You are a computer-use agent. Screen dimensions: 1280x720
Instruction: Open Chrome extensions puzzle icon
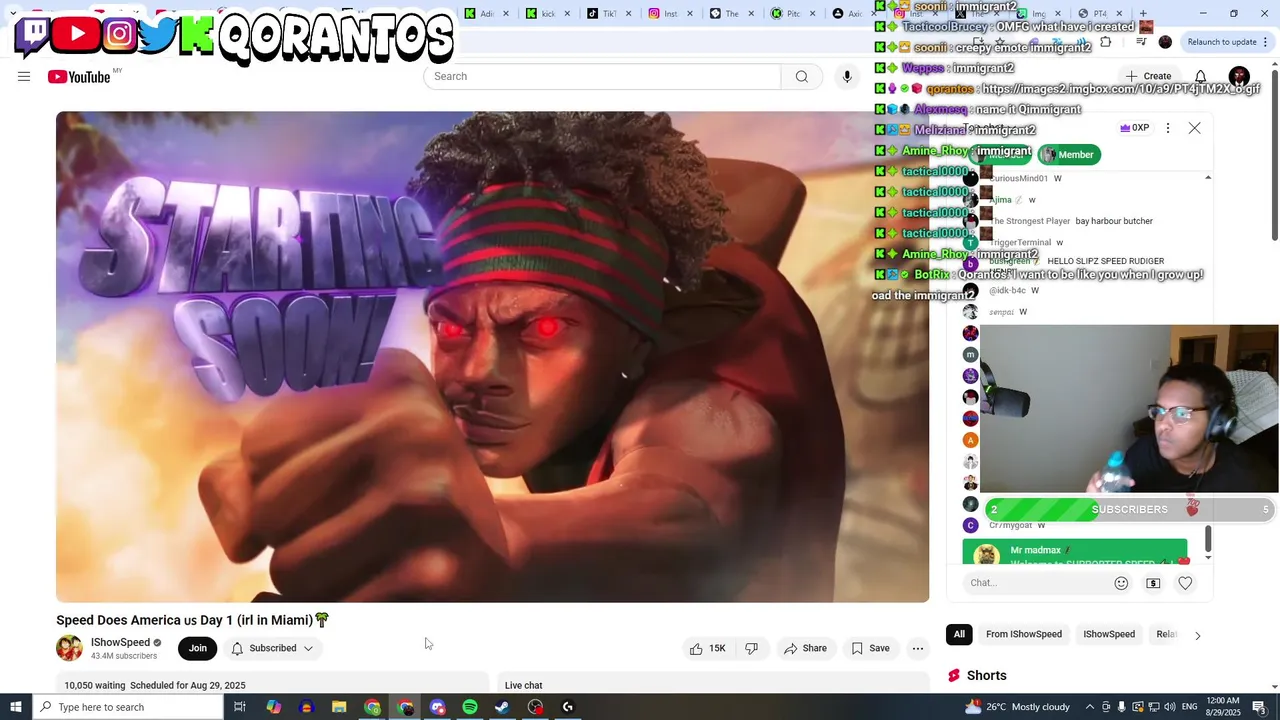tap(1105, 42)
